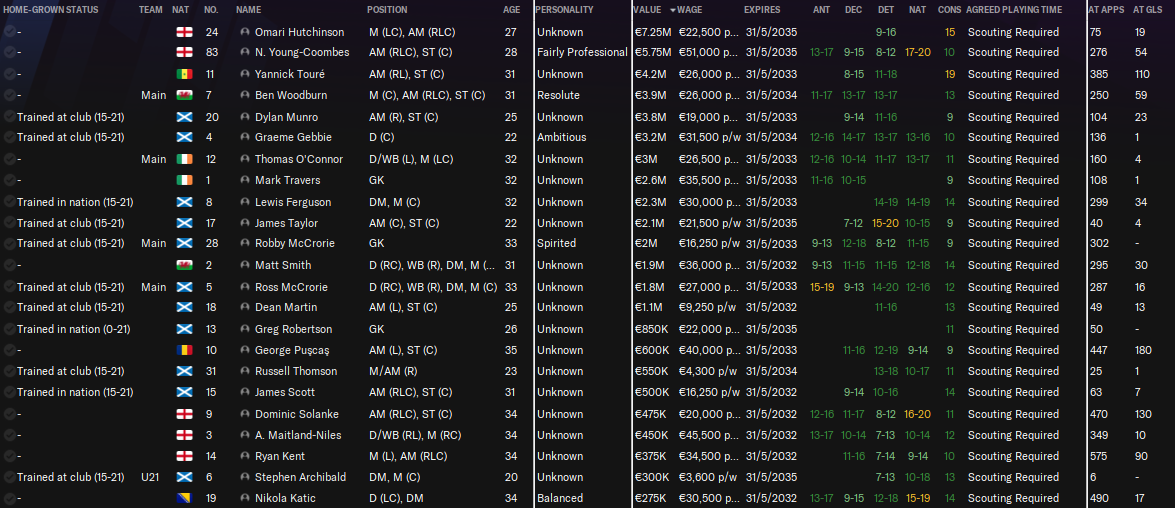Click the info icon beside Dean Martin
This screenshot has width=1175, height=508.
[x=244, y=307]
